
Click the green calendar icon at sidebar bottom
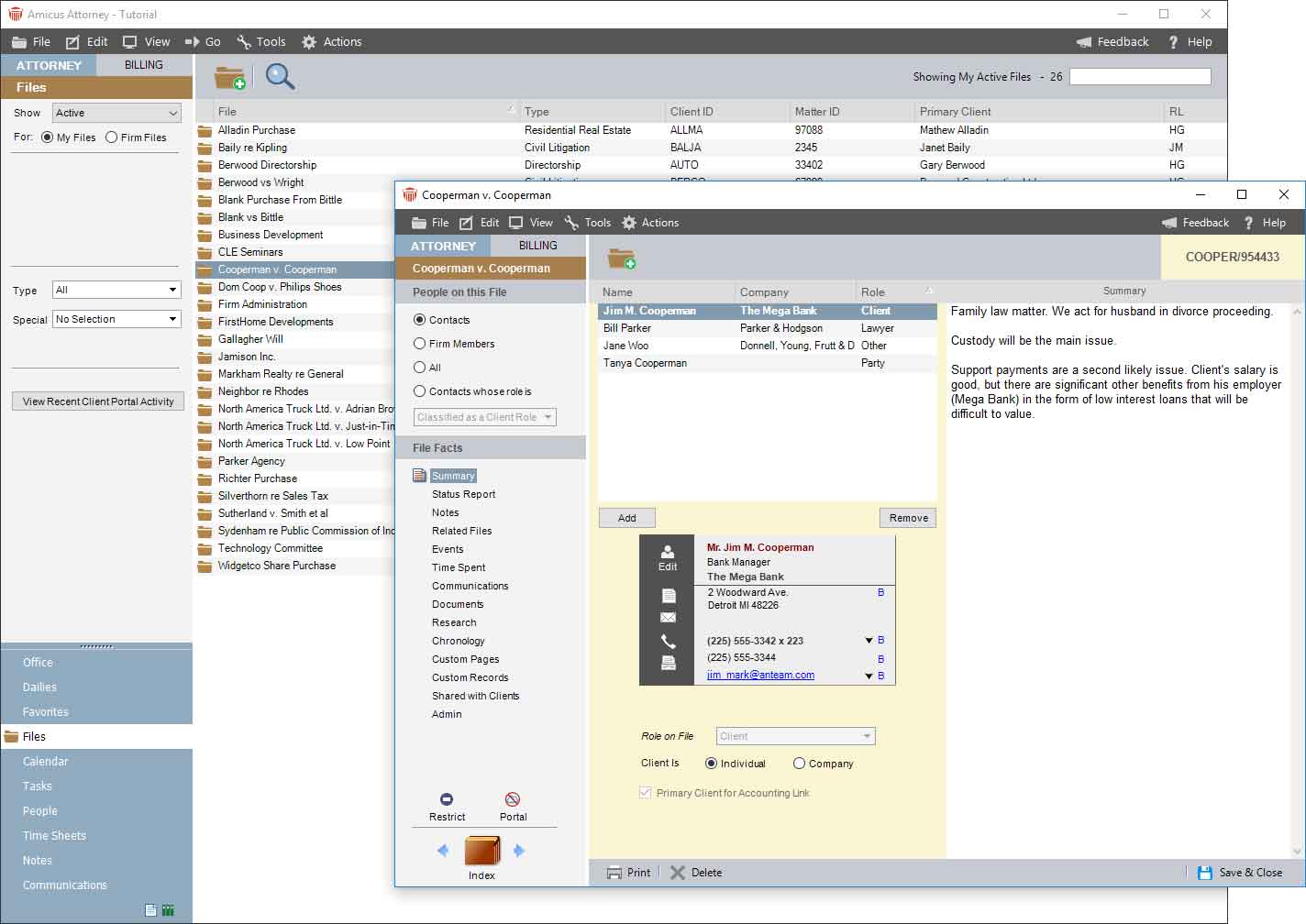click(168, 910)
